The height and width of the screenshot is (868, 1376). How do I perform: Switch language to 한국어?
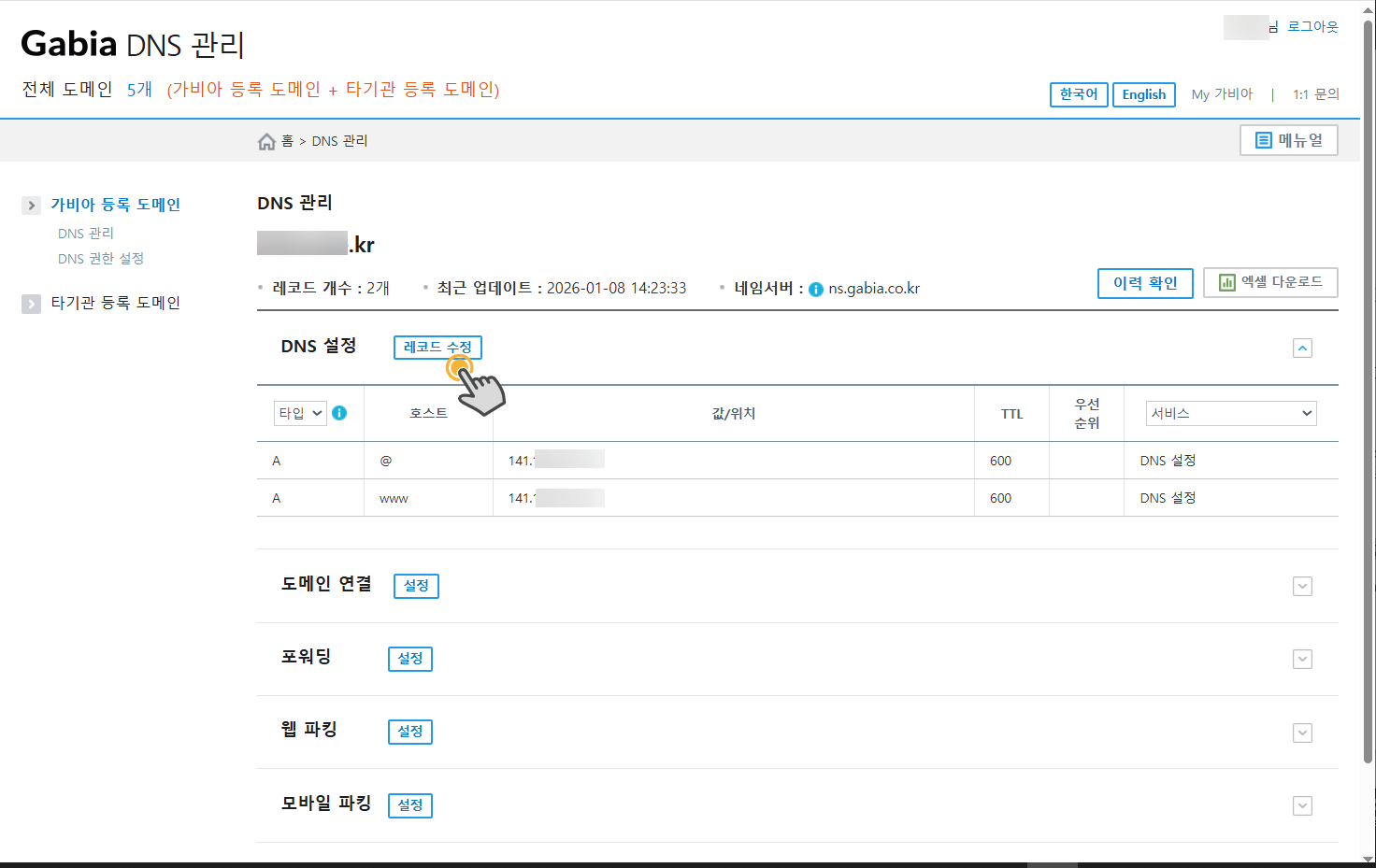click(1079, 94)
